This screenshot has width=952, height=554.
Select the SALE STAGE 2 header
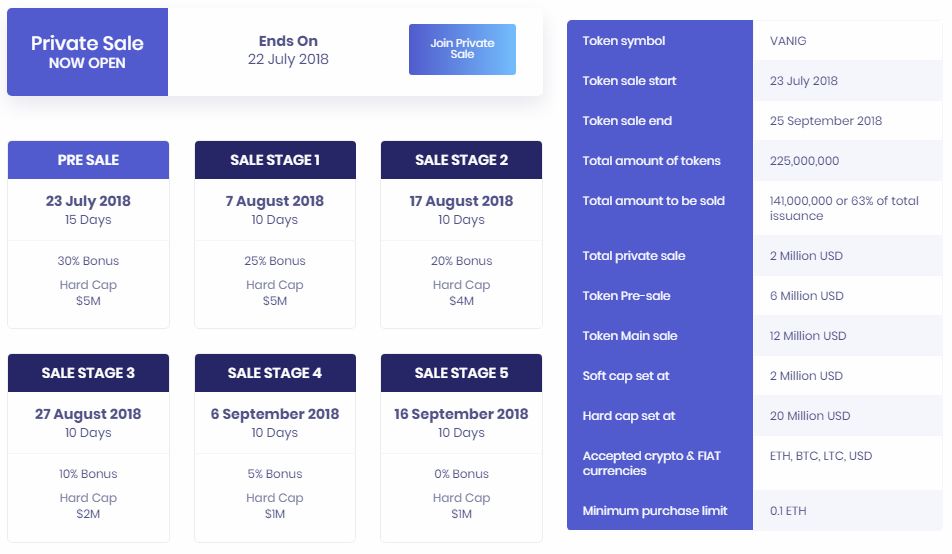461,160
